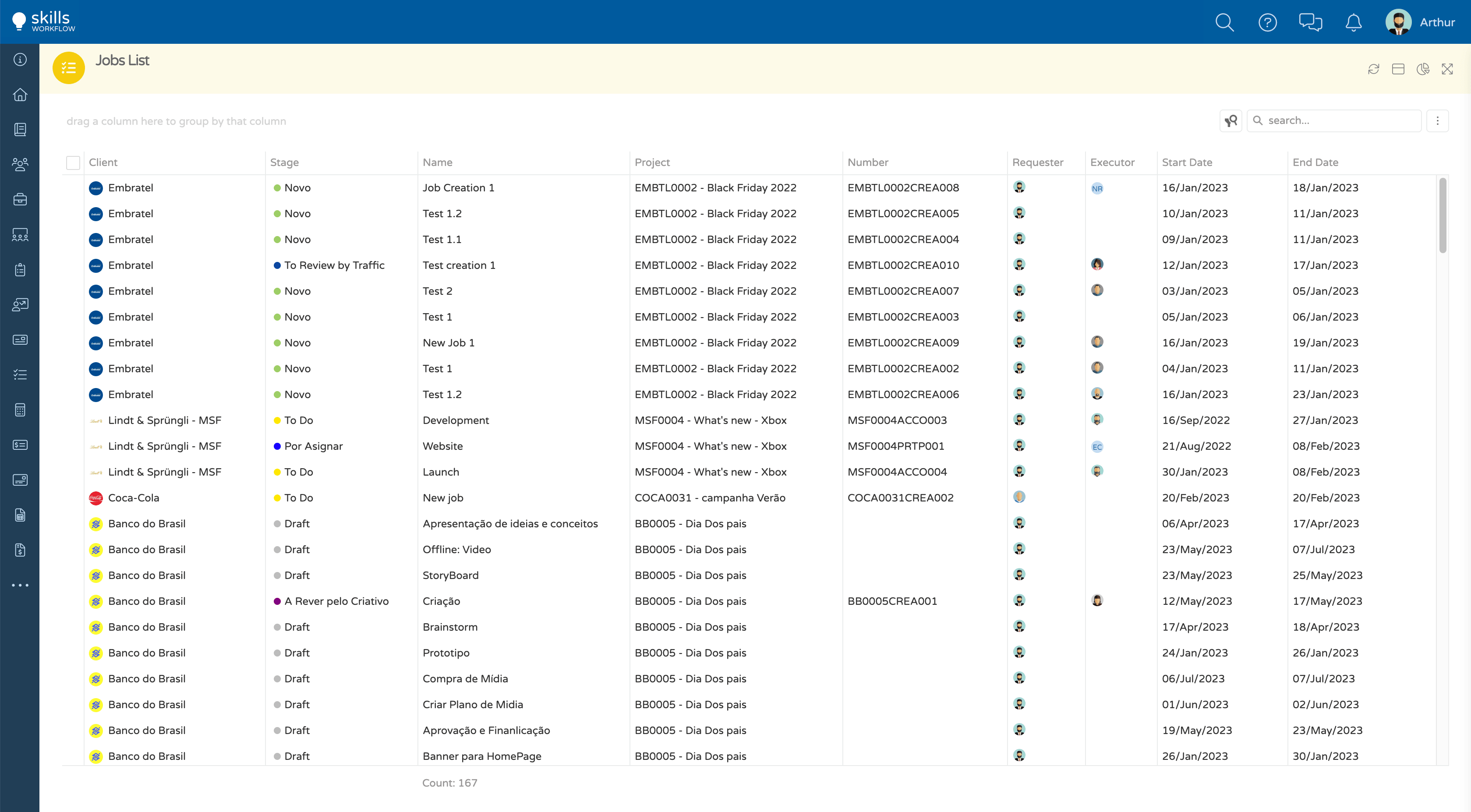
Task: Click the NR executor badge
Action: [x=1097, y=188]
